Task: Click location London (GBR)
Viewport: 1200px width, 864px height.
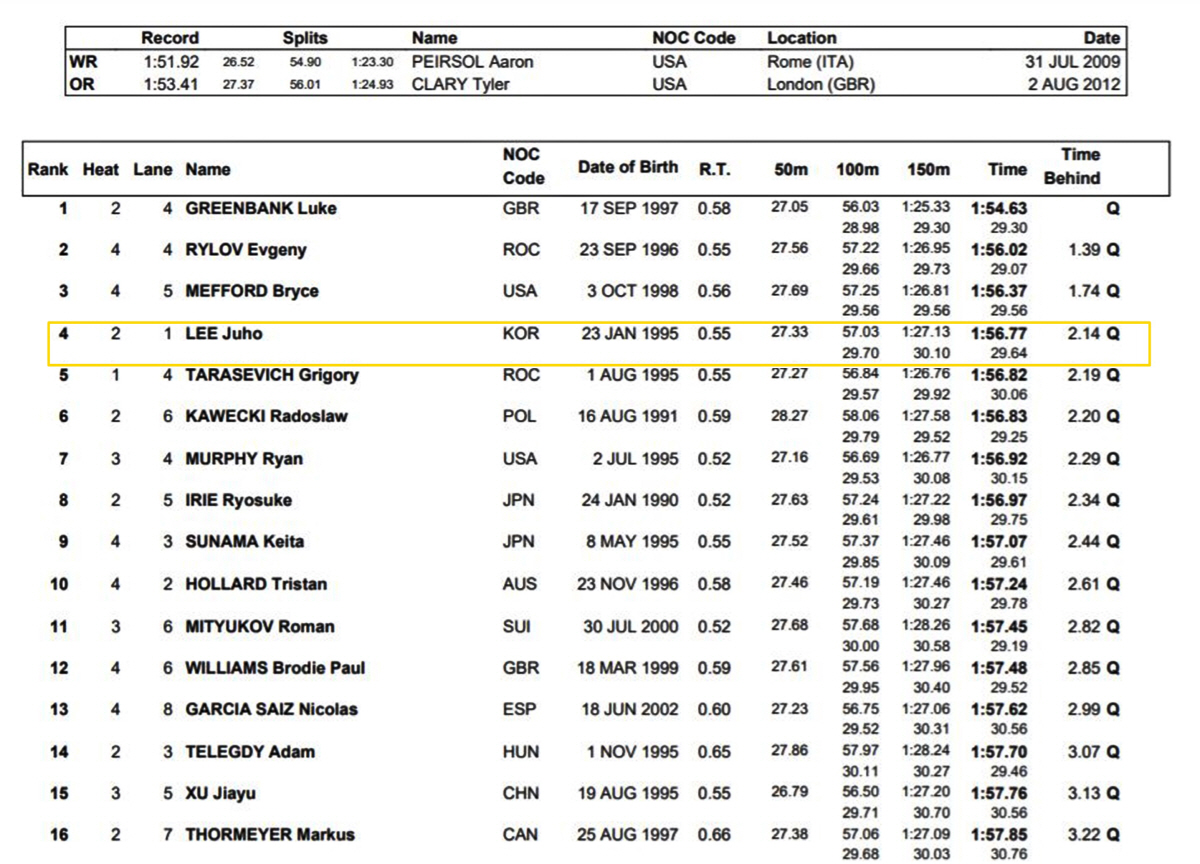Action: (821, 84)
